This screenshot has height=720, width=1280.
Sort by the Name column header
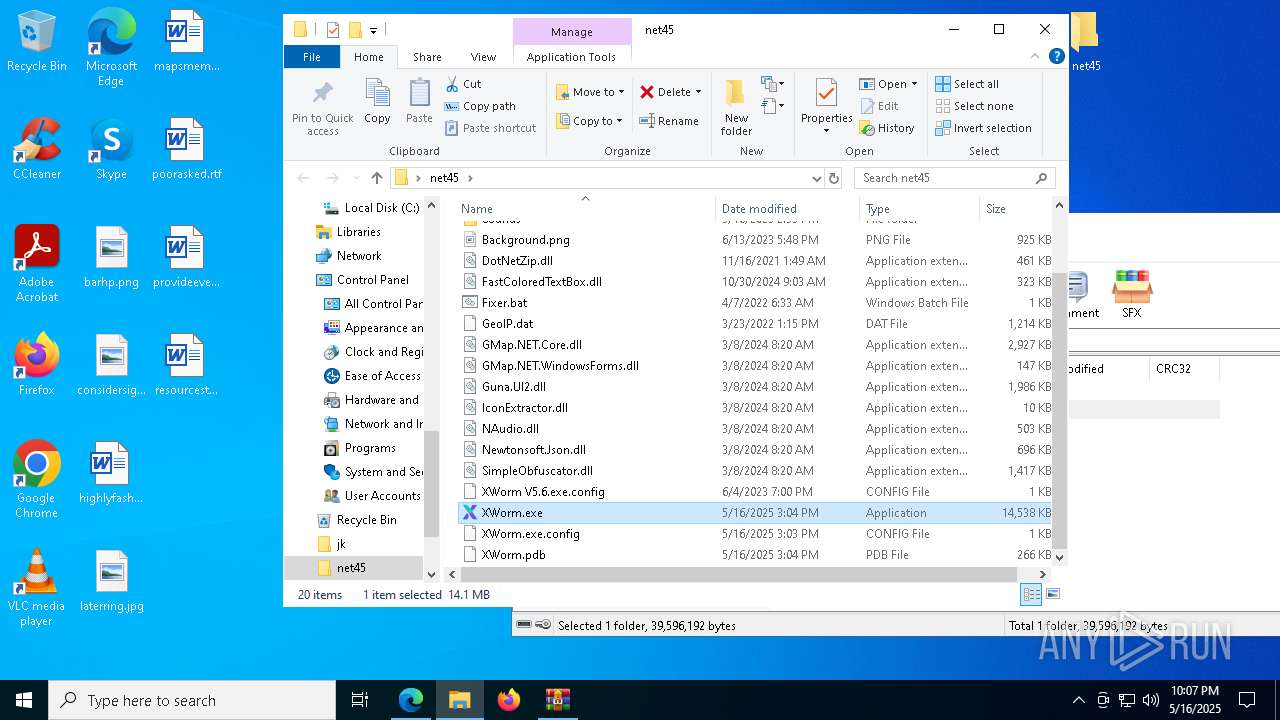(585, 208)
